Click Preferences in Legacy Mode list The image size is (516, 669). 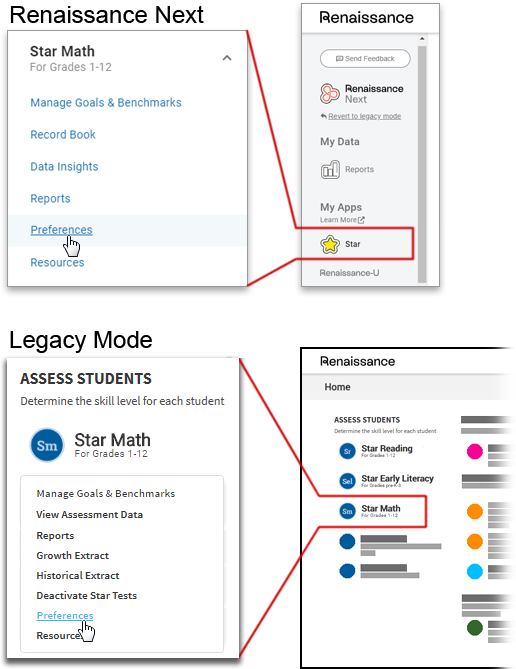(x=65, y=616)
